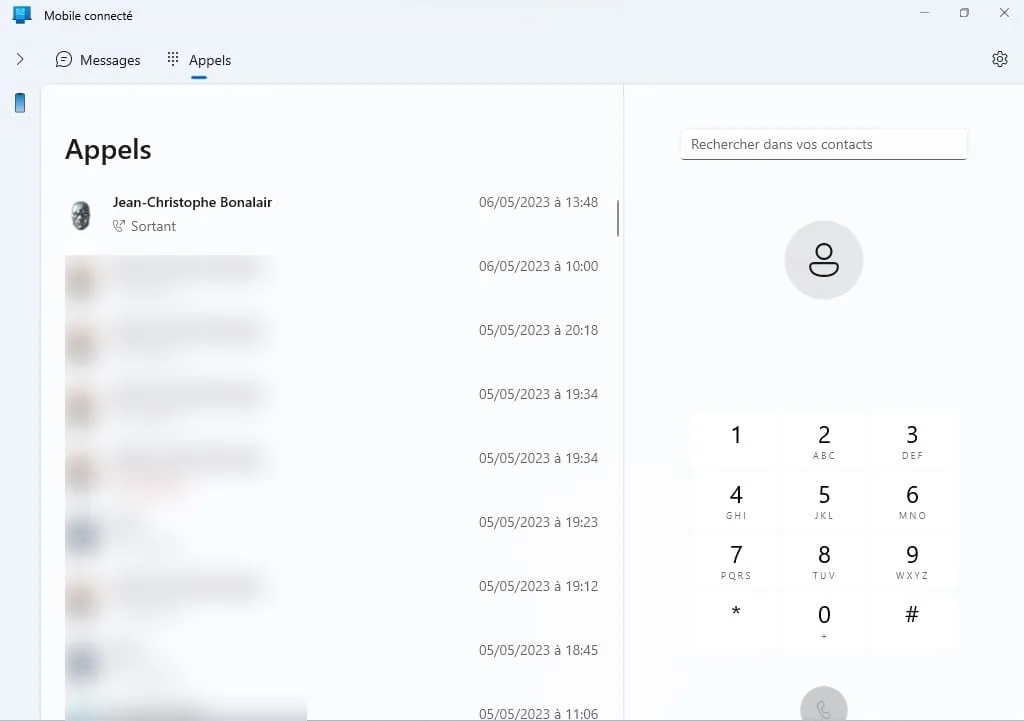Click the contacts search field
Image resolution: width=1024 pixels, height=721 pixels.
click(822, 144)
